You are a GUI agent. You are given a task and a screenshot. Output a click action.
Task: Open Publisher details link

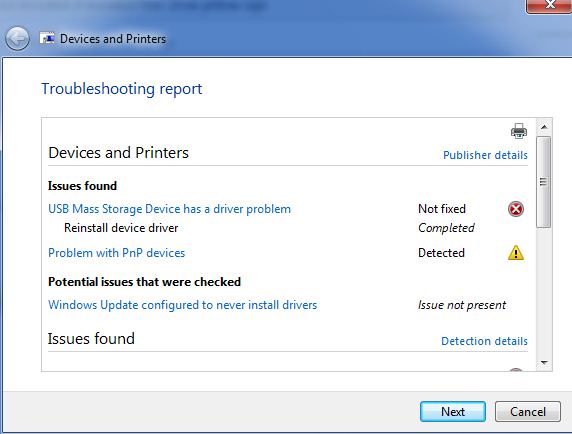[485, 155]
